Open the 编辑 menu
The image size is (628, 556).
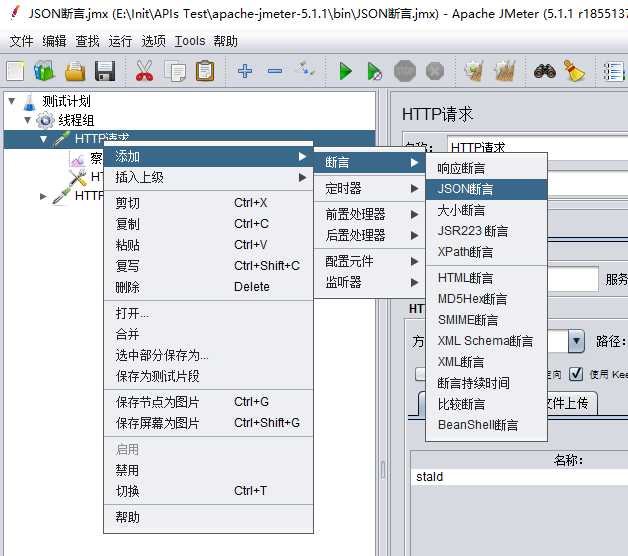coord(54,41)
